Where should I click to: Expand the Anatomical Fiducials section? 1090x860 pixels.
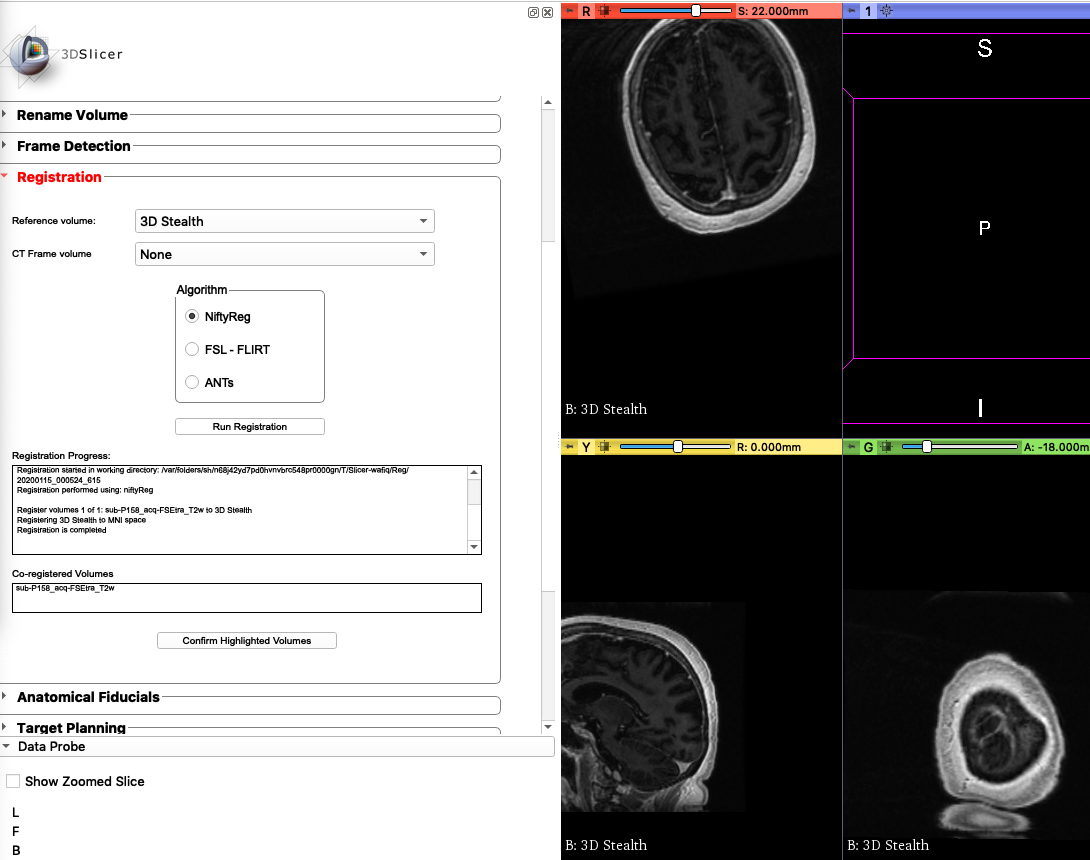(88, 697)
